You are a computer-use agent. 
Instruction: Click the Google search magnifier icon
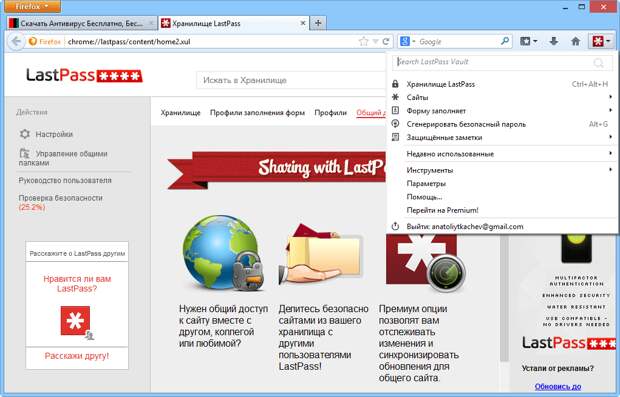click(505, 41)
